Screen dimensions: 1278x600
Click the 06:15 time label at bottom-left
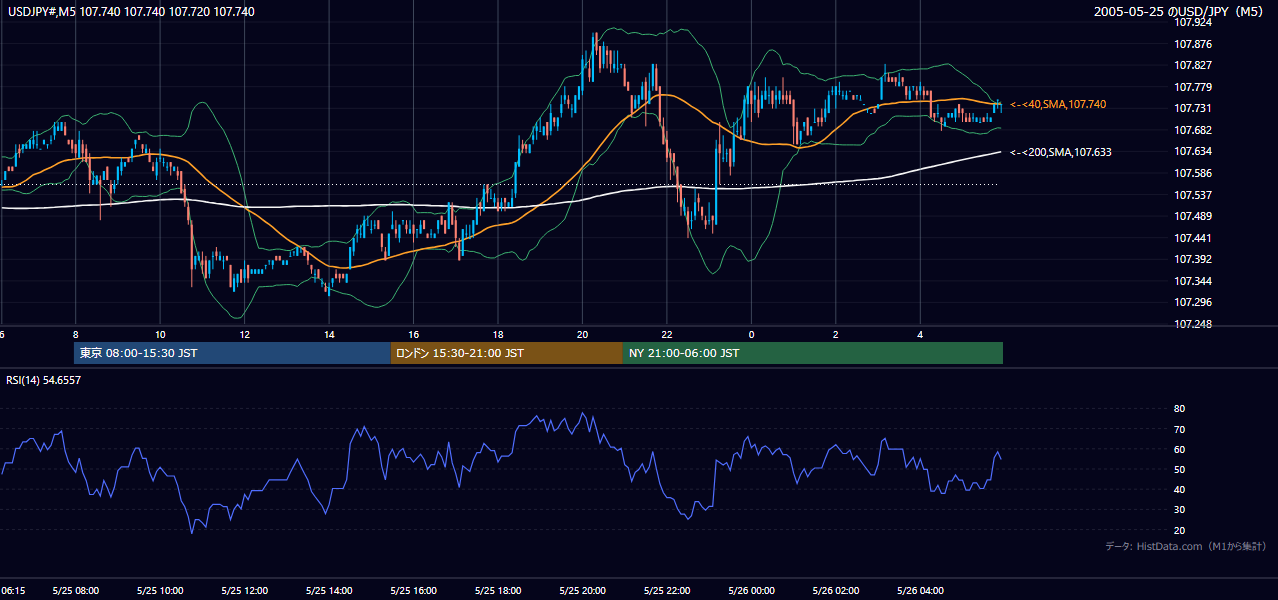pyautogui.click(x=13, y=591)
